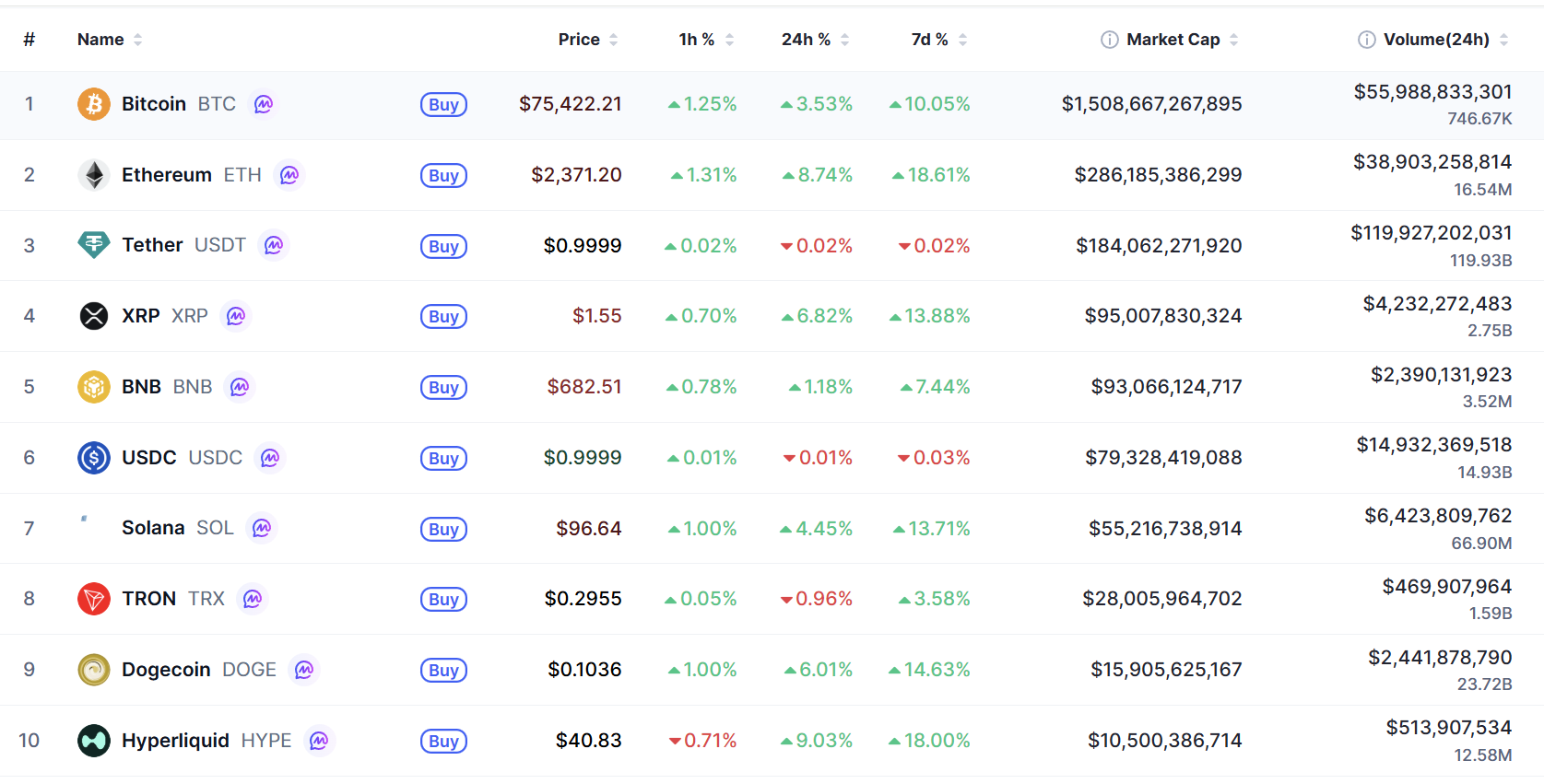Click Buy button for BNB

coord(443,388)
